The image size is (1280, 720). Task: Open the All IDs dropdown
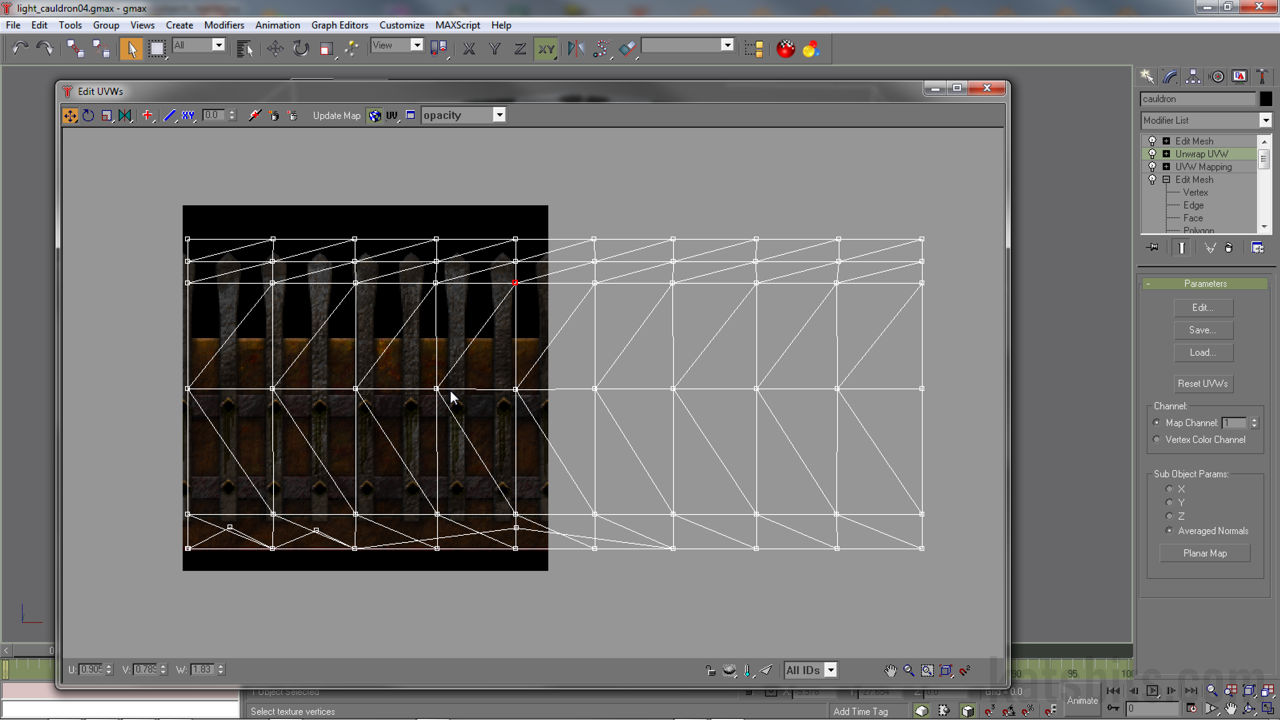(831, 670)
